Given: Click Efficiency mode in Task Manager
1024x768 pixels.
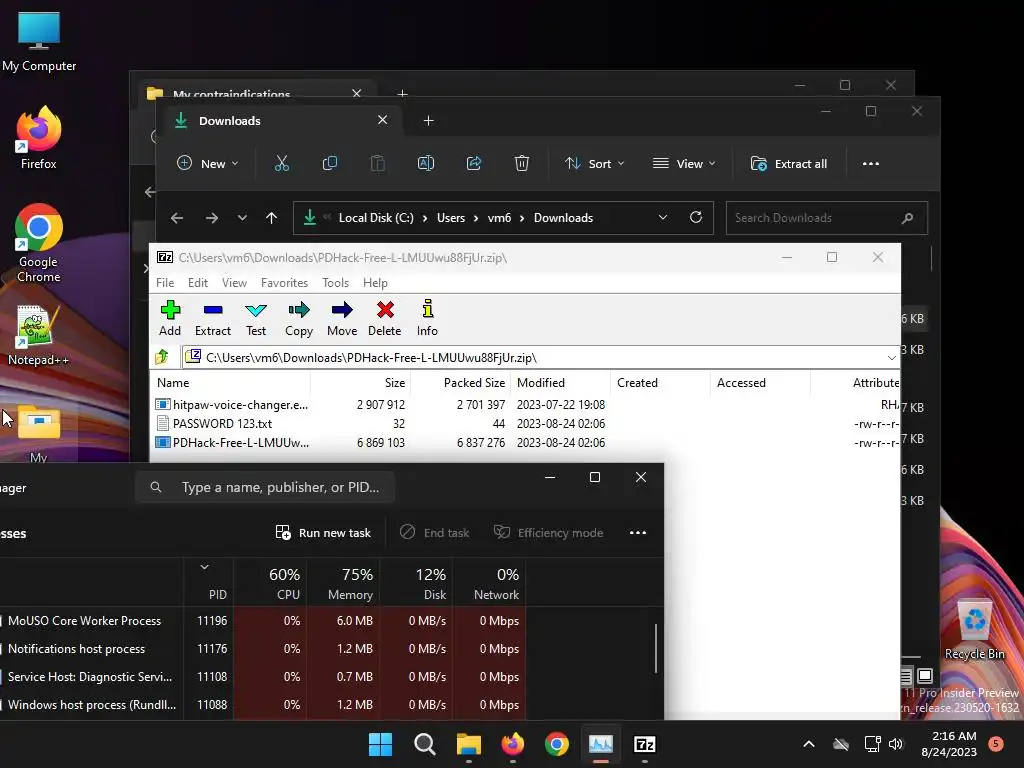Looking at the screenshot, I should [x=549, y=533].
